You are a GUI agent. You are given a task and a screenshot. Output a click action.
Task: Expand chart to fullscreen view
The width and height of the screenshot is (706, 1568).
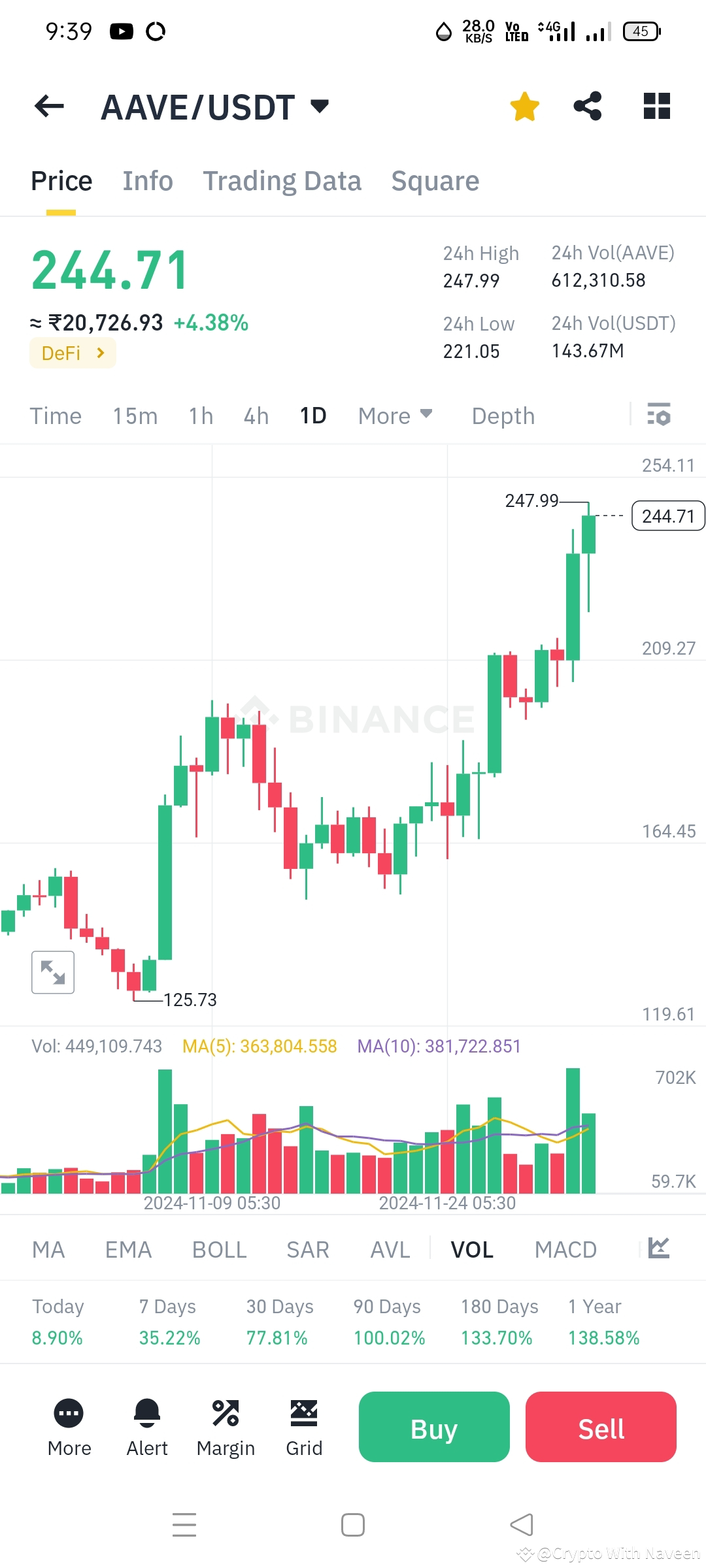click(x=52, y=972)
